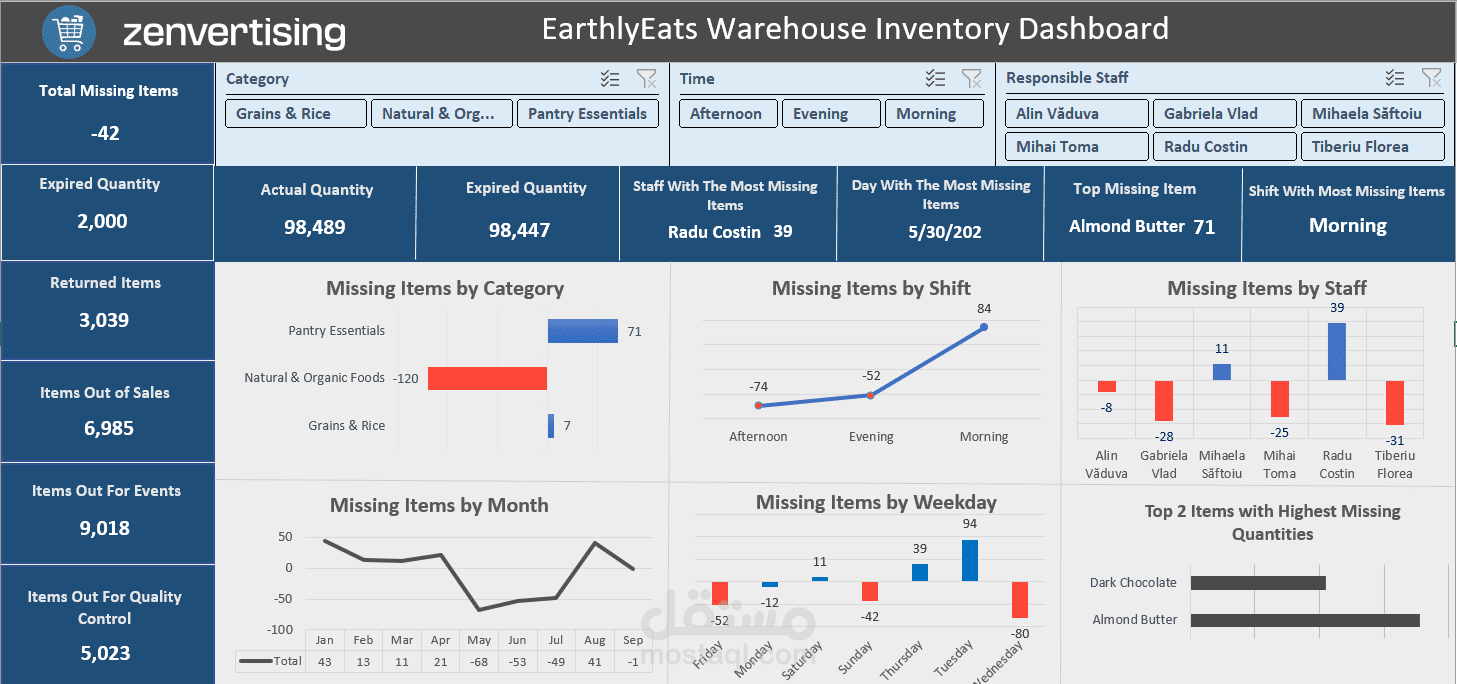1457x684 pixels.
Task: Click the Total Missing Items card
Action: tap(108, 113)
